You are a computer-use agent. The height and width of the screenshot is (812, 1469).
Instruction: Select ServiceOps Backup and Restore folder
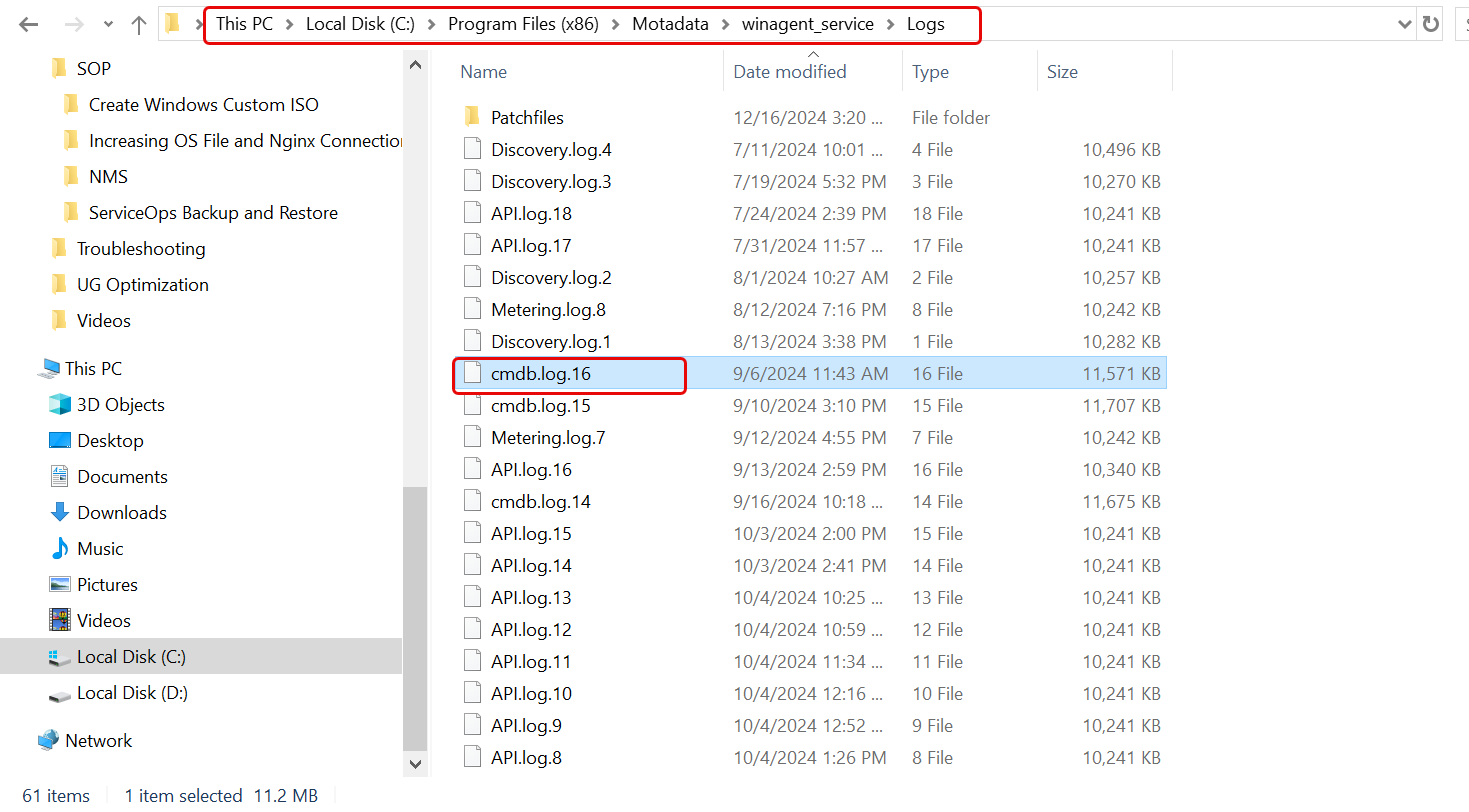coord(213,213)
